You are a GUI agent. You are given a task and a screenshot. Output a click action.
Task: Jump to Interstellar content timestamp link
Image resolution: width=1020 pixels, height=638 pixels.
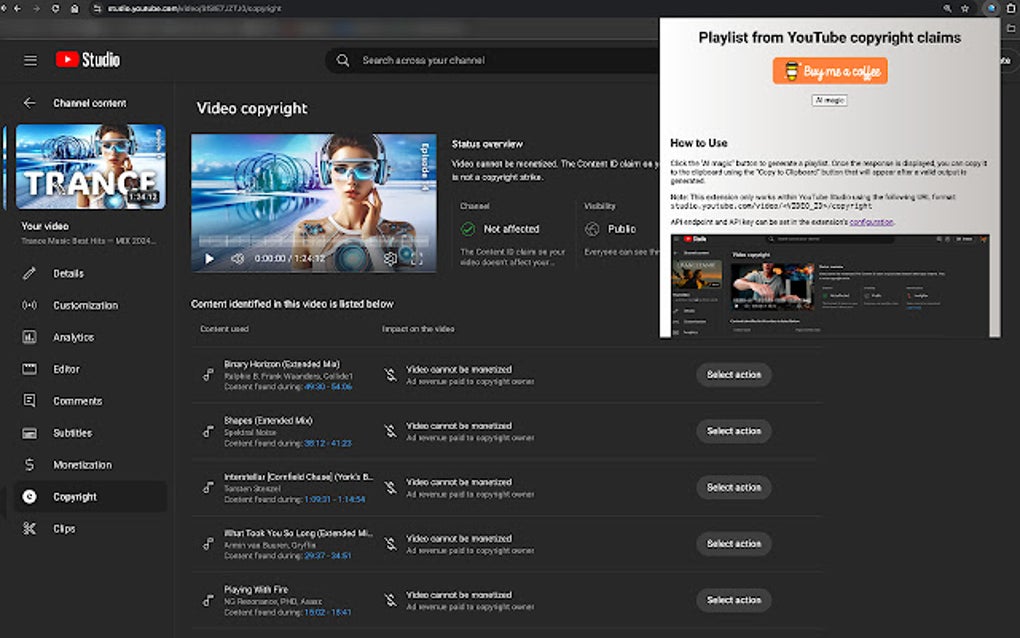point(334,499)
